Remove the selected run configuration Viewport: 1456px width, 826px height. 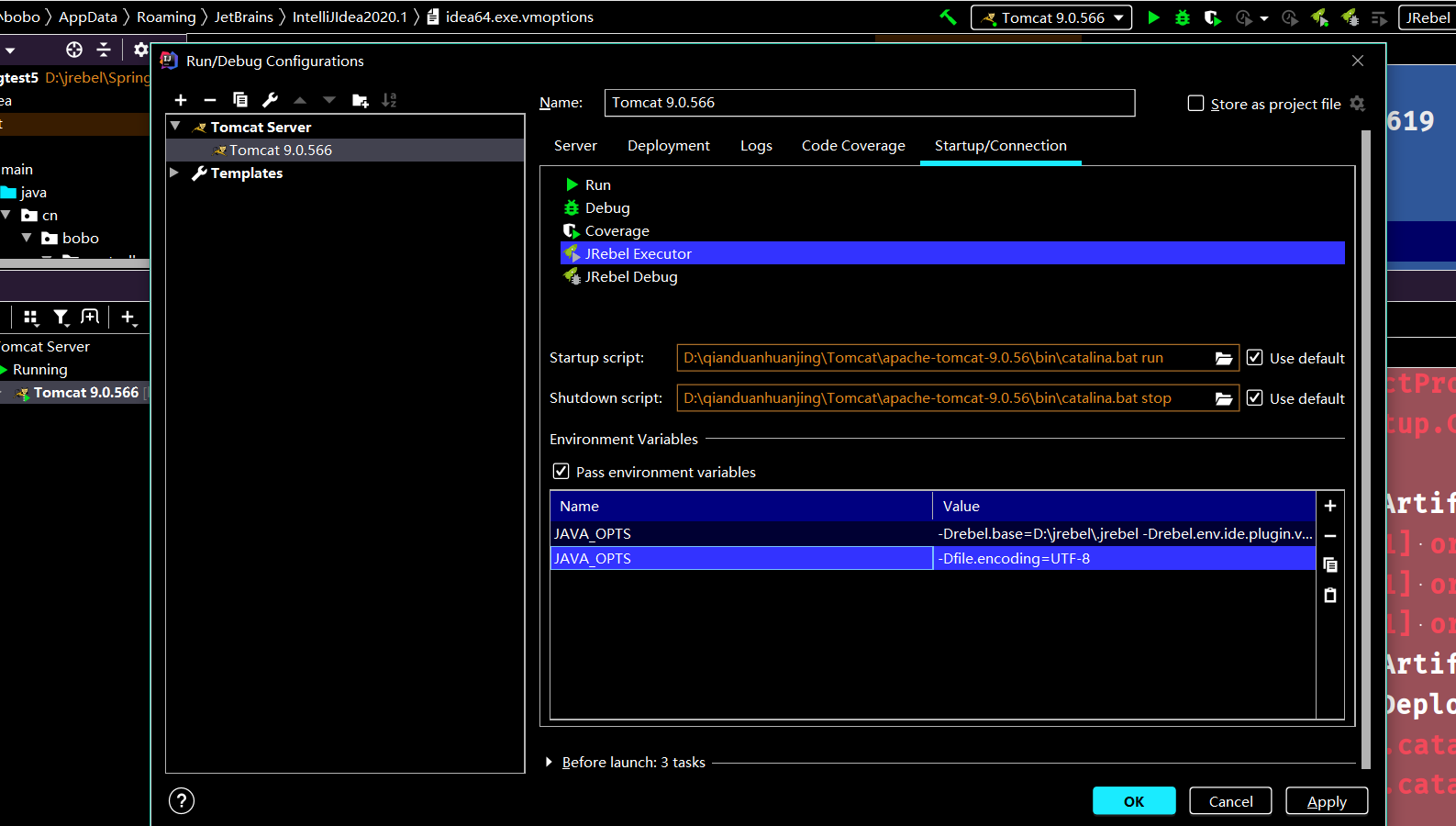(x=210, y=100)
